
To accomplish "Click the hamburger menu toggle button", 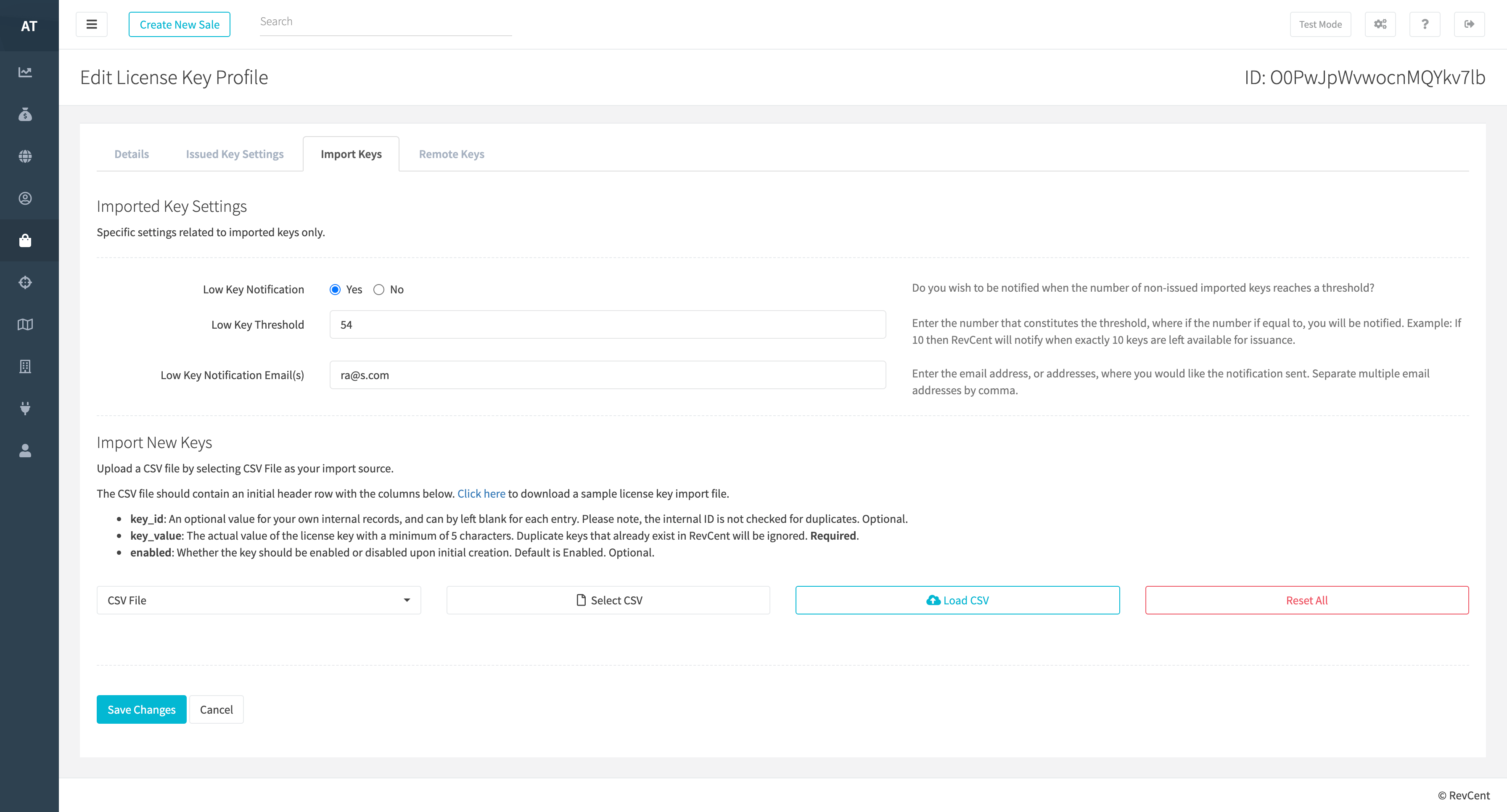I will [x=92, y=24].
